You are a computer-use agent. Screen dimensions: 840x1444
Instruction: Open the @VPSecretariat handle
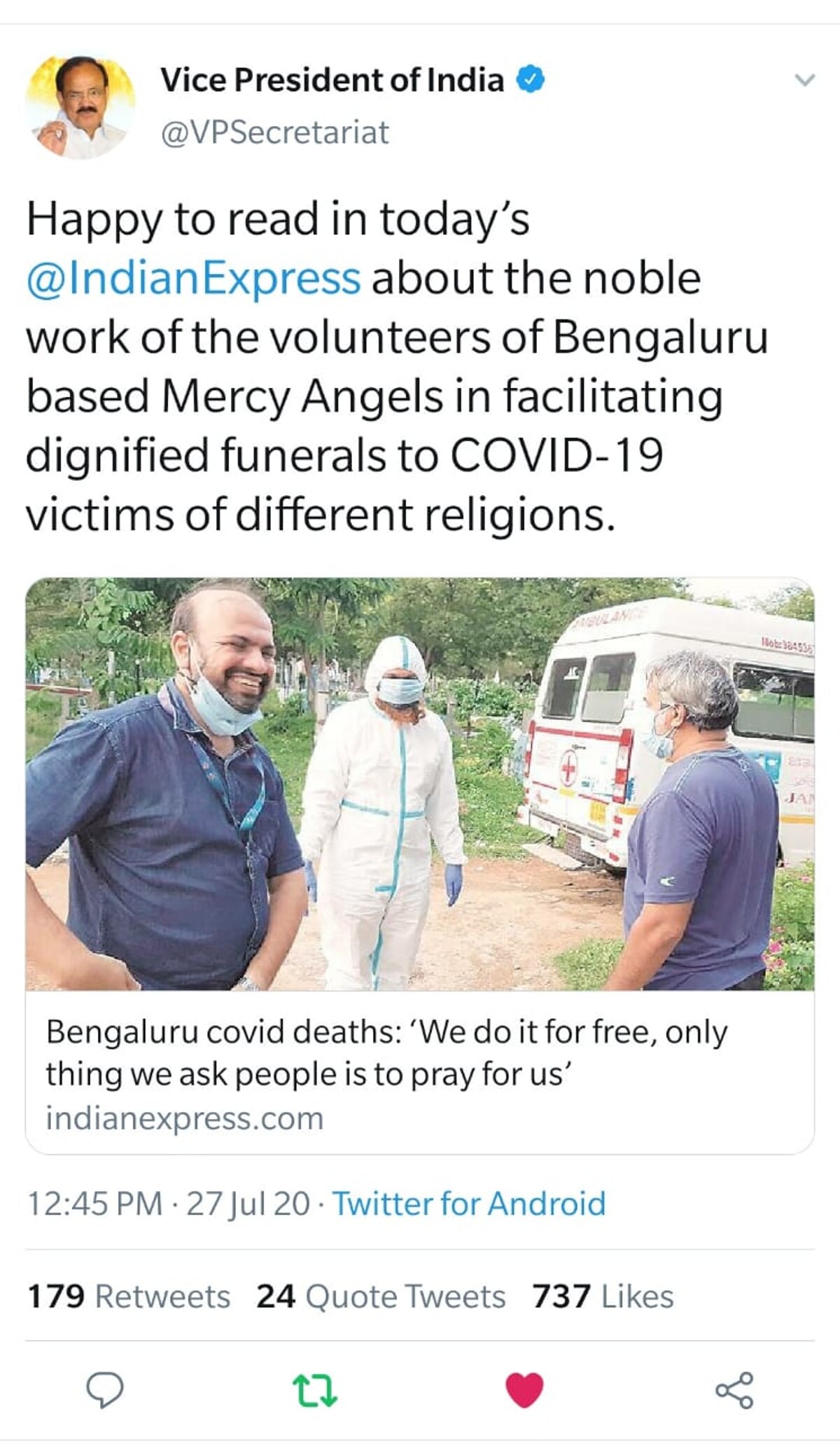click(x=274, y=132)
